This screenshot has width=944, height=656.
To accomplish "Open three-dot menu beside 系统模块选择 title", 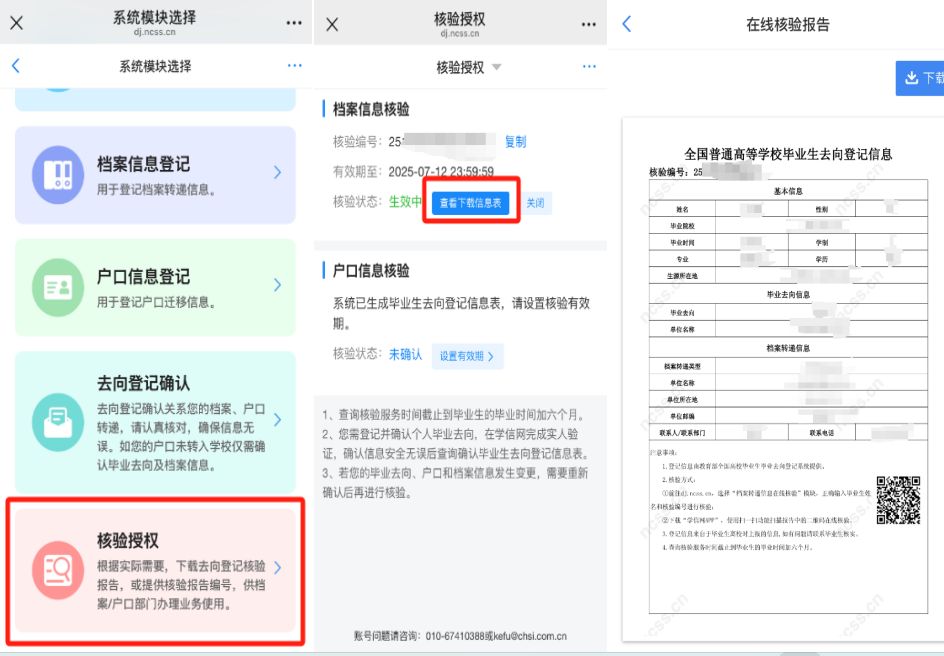I will (293, 23).
